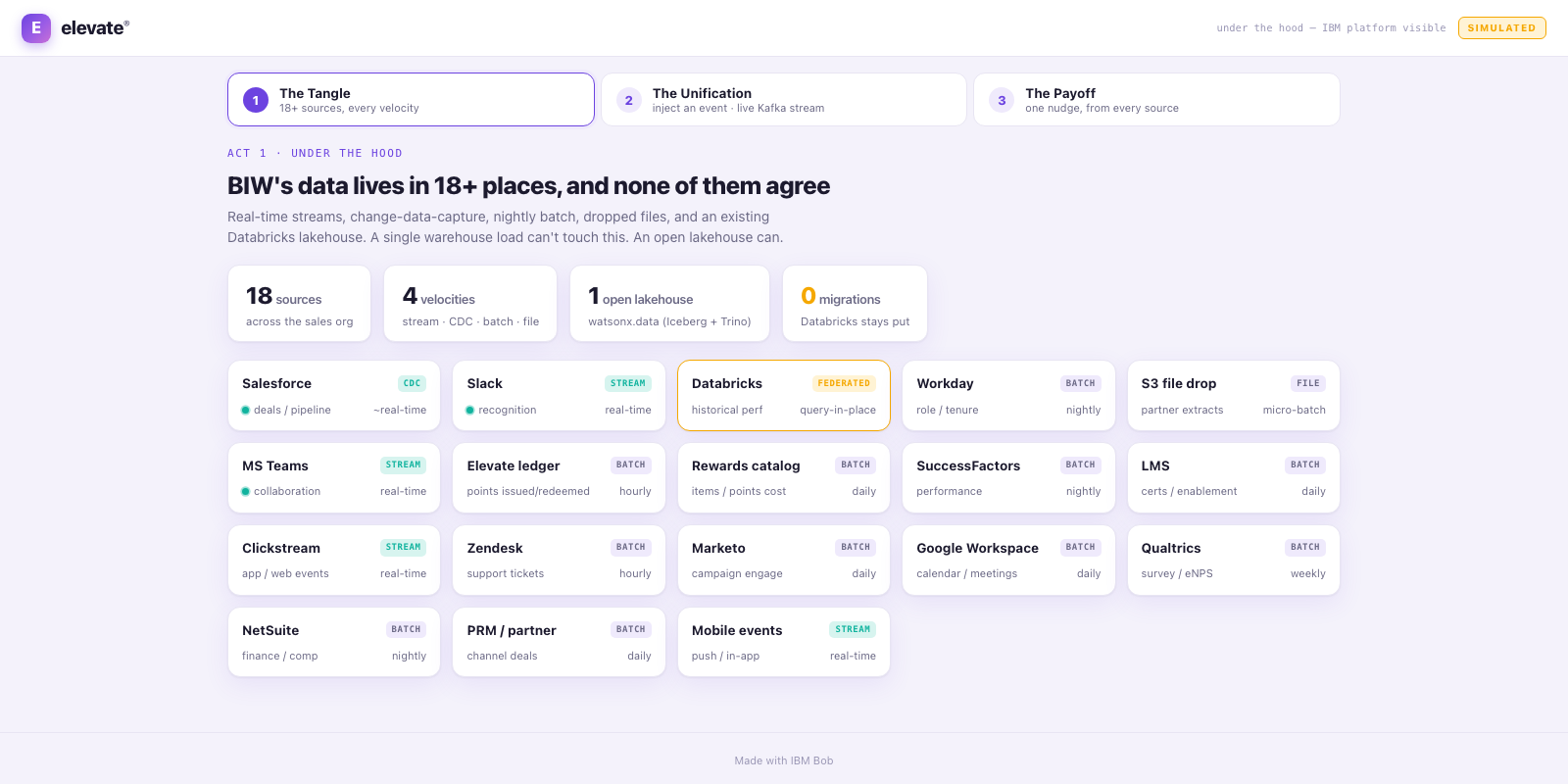This screenshot has width=1568, height=784.
Task: Click the 1 open lakehouse stat card
Action: coord(669,304)
